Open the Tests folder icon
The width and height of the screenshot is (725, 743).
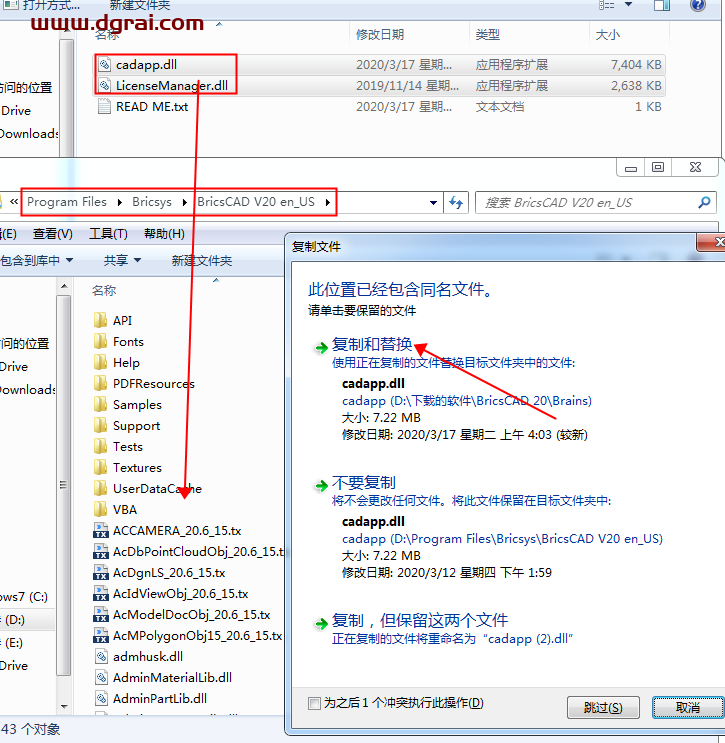point(100,446)
